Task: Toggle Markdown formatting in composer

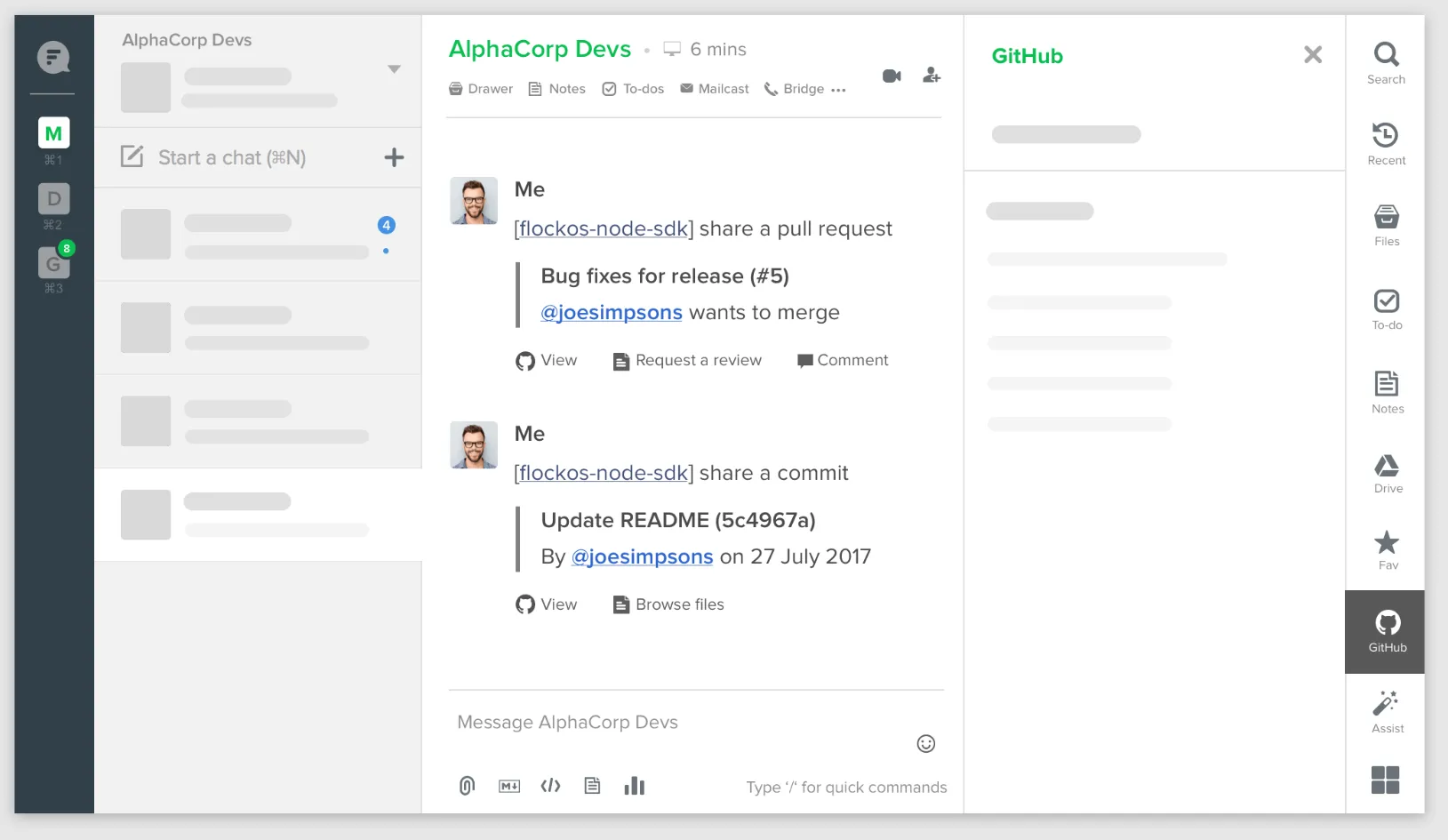Action: coord(509,786)
